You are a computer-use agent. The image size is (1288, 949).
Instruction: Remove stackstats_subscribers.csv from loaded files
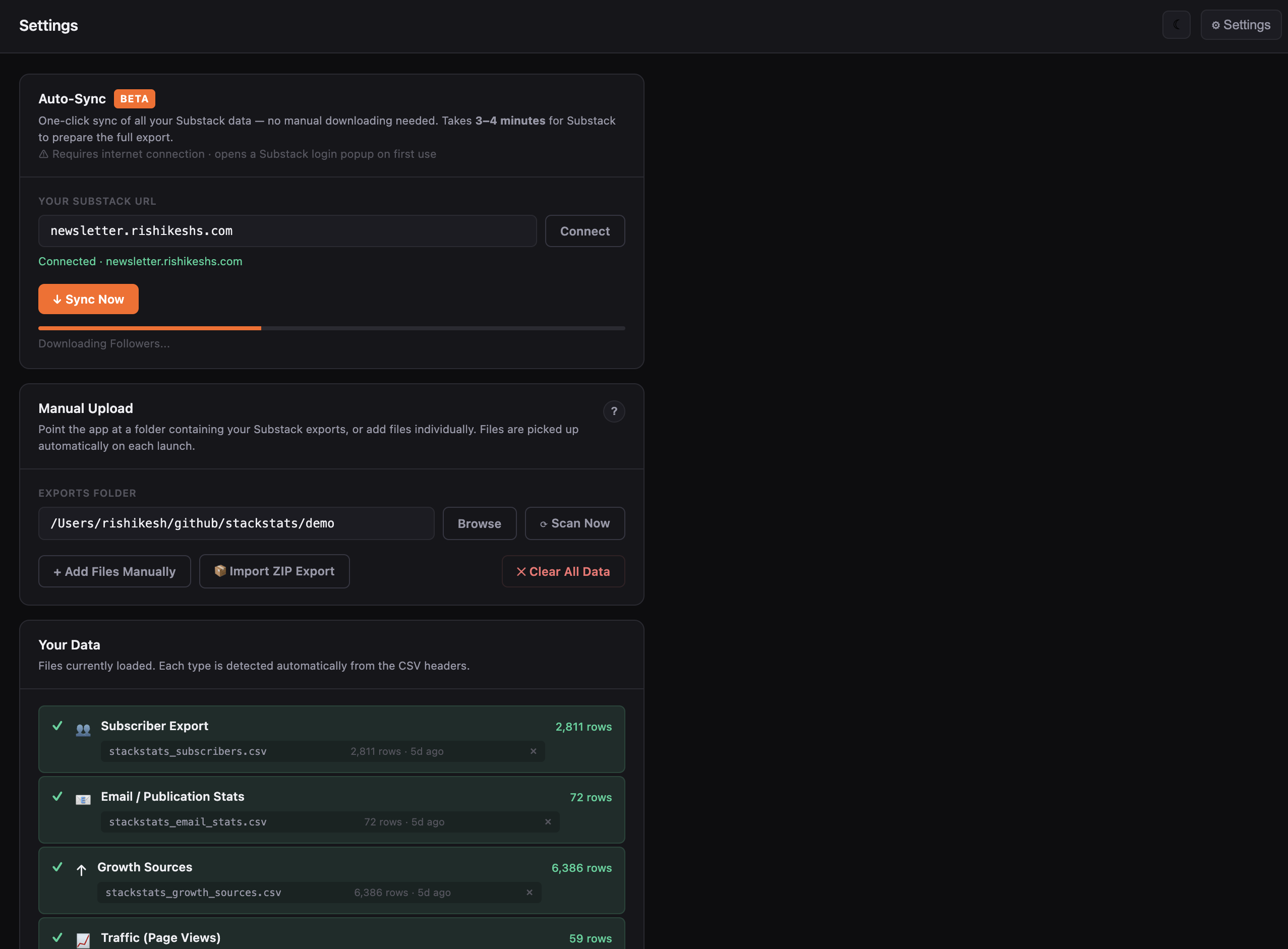coord(533,751)
